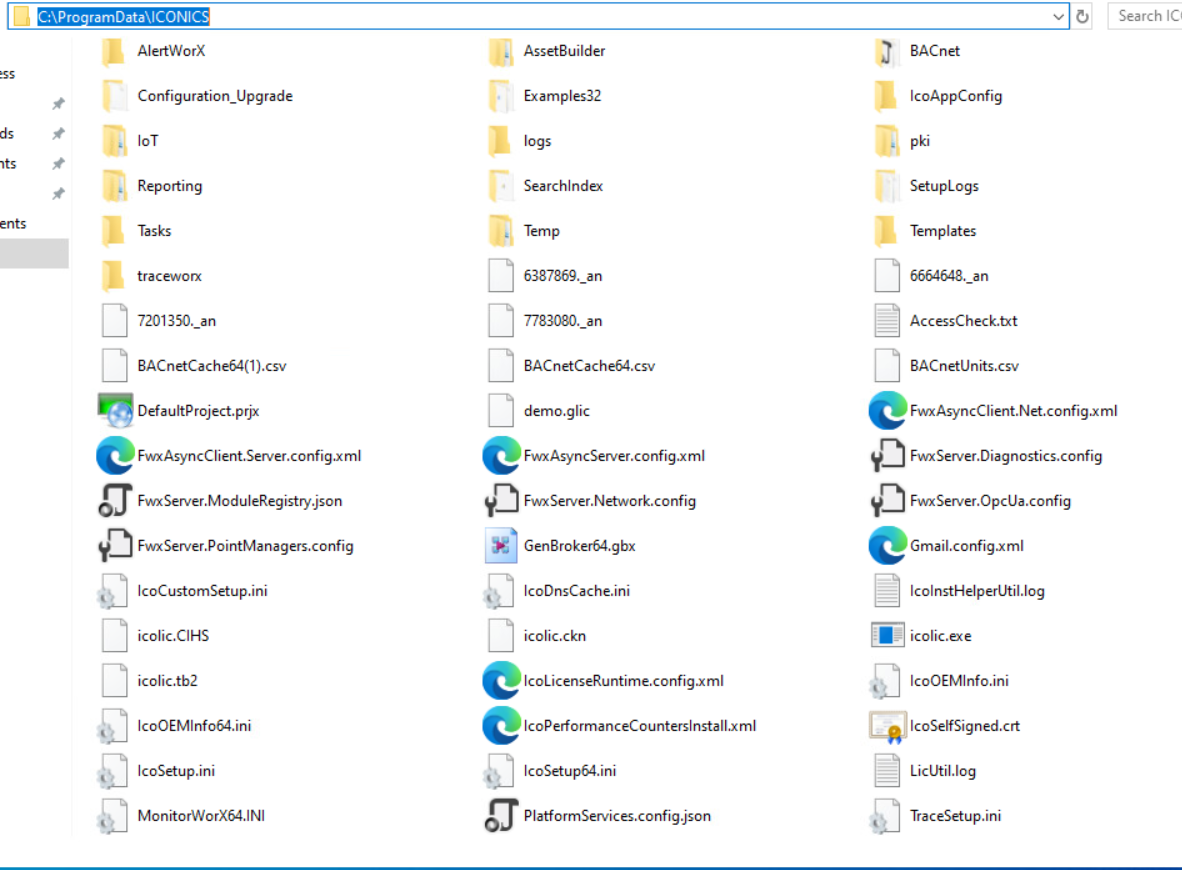
Task: Select the IcoInstHelperUtil.log file icon
Action: (886, 591)
